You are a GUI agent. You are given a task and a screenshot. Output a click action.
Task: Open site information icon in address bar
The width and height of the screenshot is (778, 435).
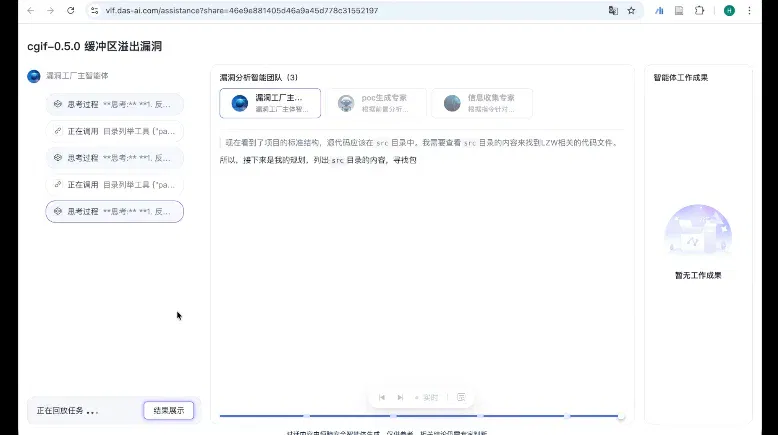point(94,10)
